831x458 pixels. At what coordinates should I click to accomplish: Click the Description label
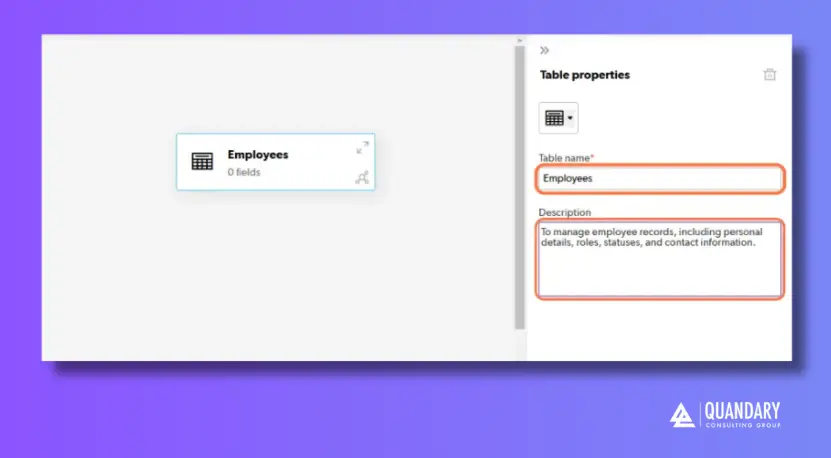[x=564, y=212]
